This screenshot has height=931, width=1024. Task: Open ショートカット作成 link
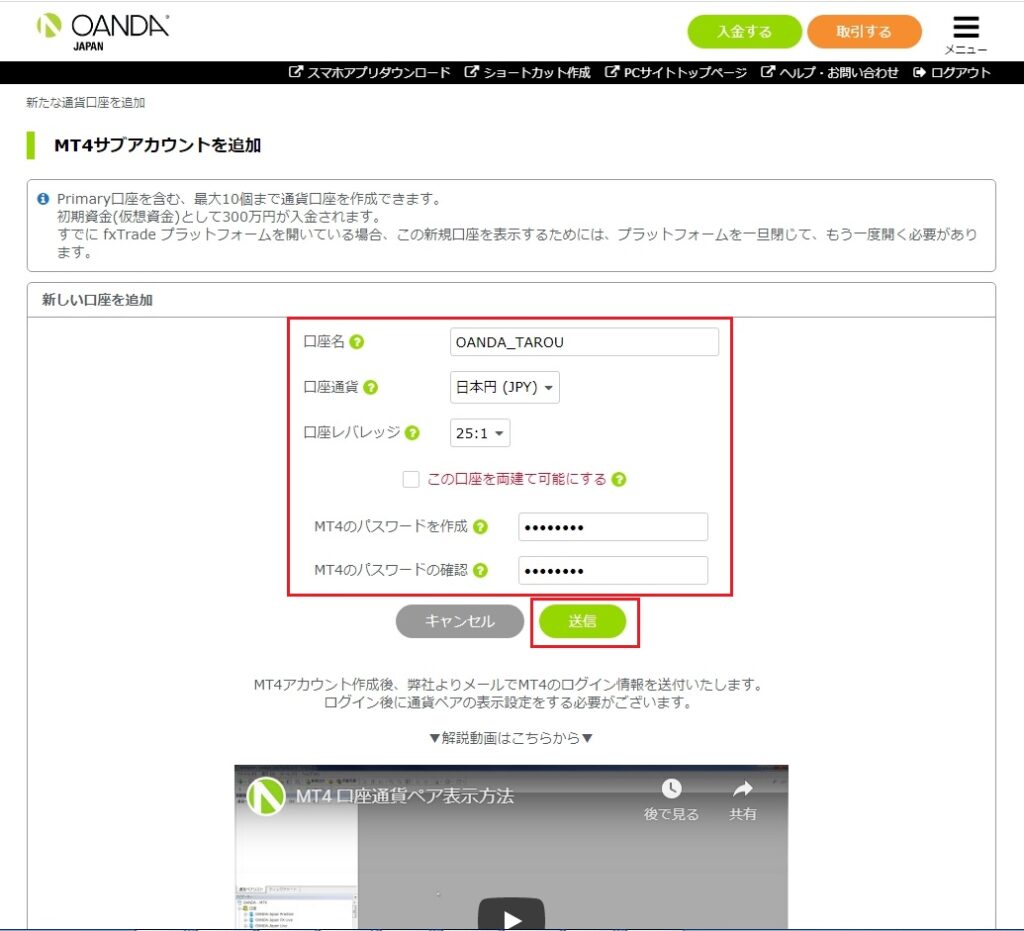pos(528,72)
